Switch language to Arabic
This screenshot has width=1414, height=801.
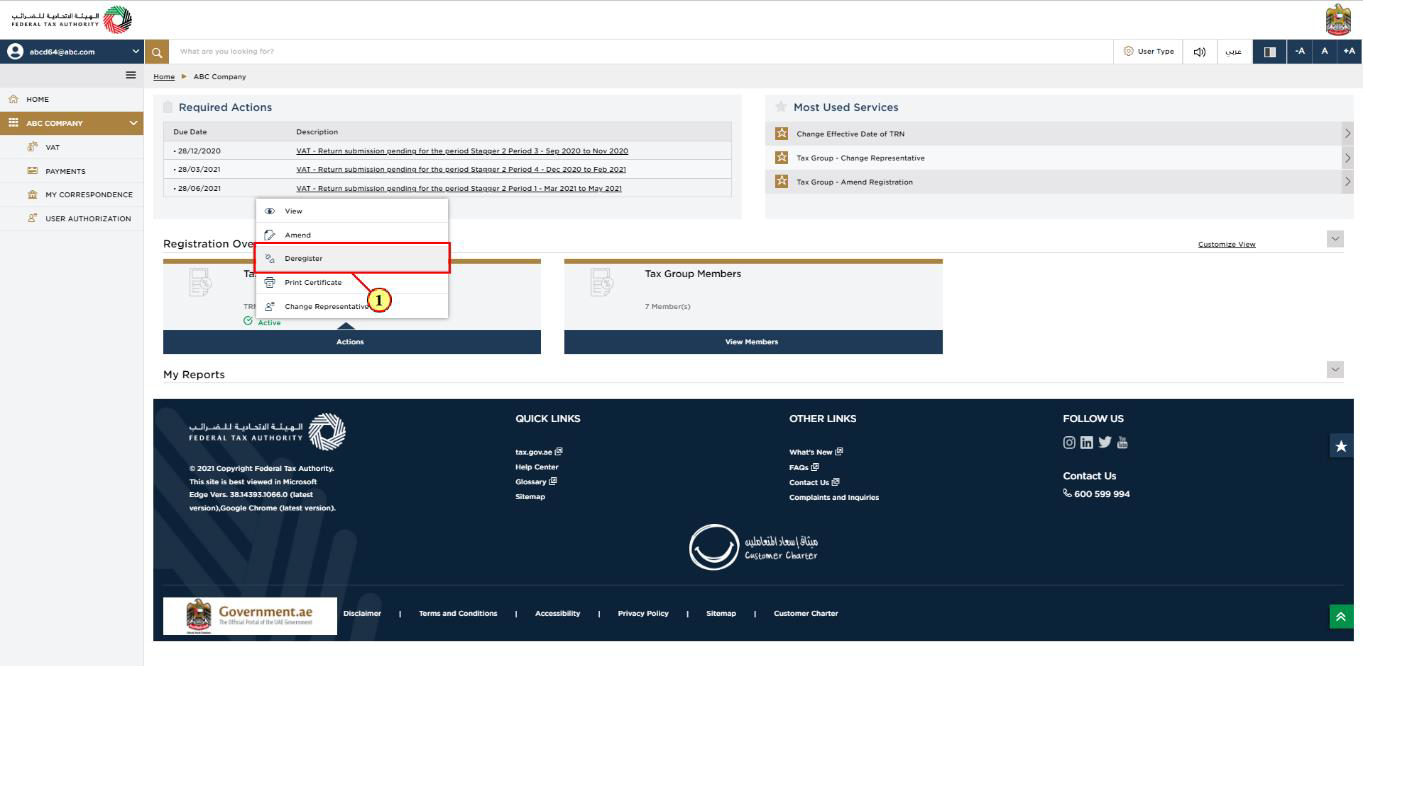tap(1234, 51)
